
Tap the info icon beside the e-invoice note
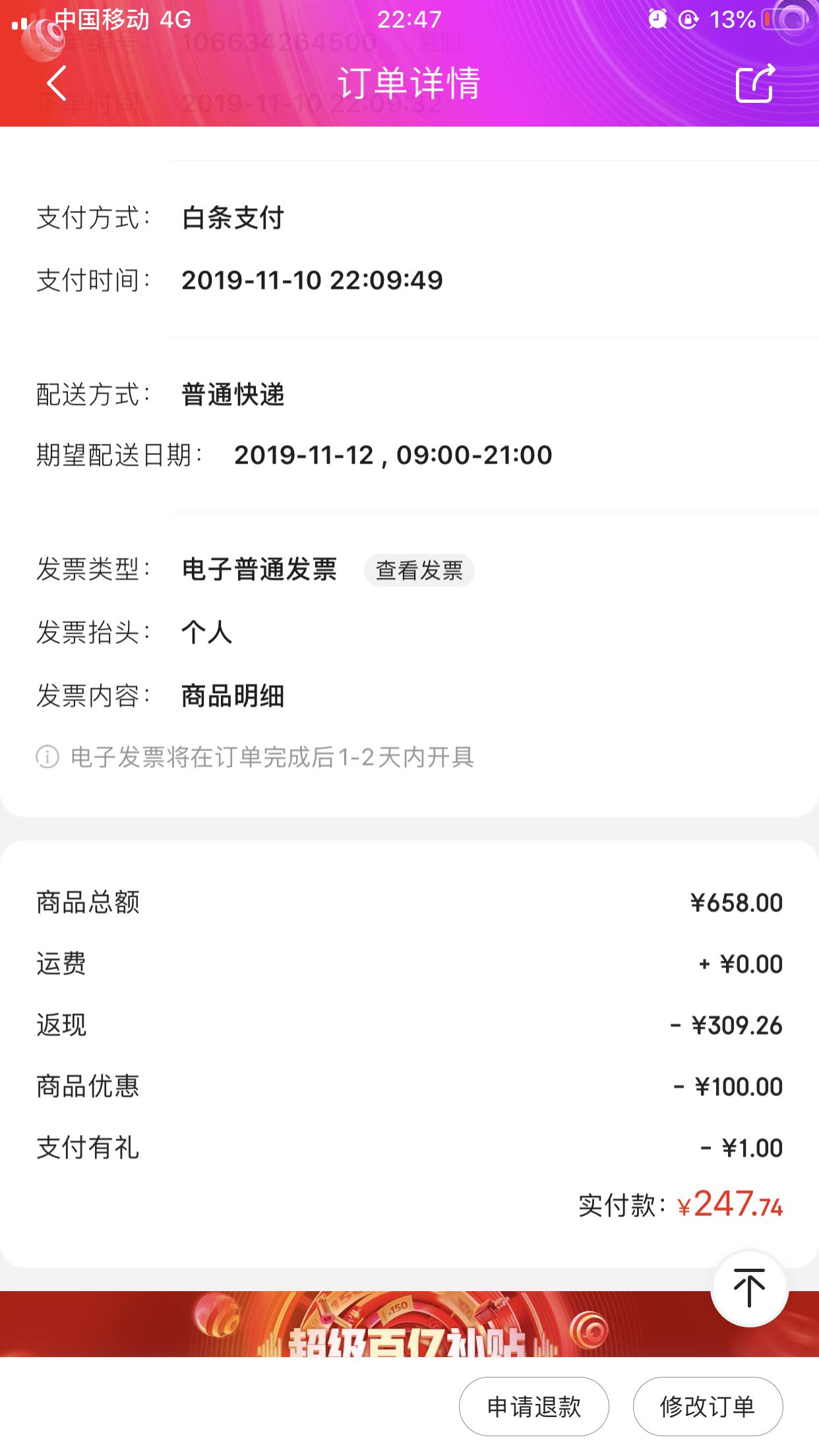(x=47, y=757)
